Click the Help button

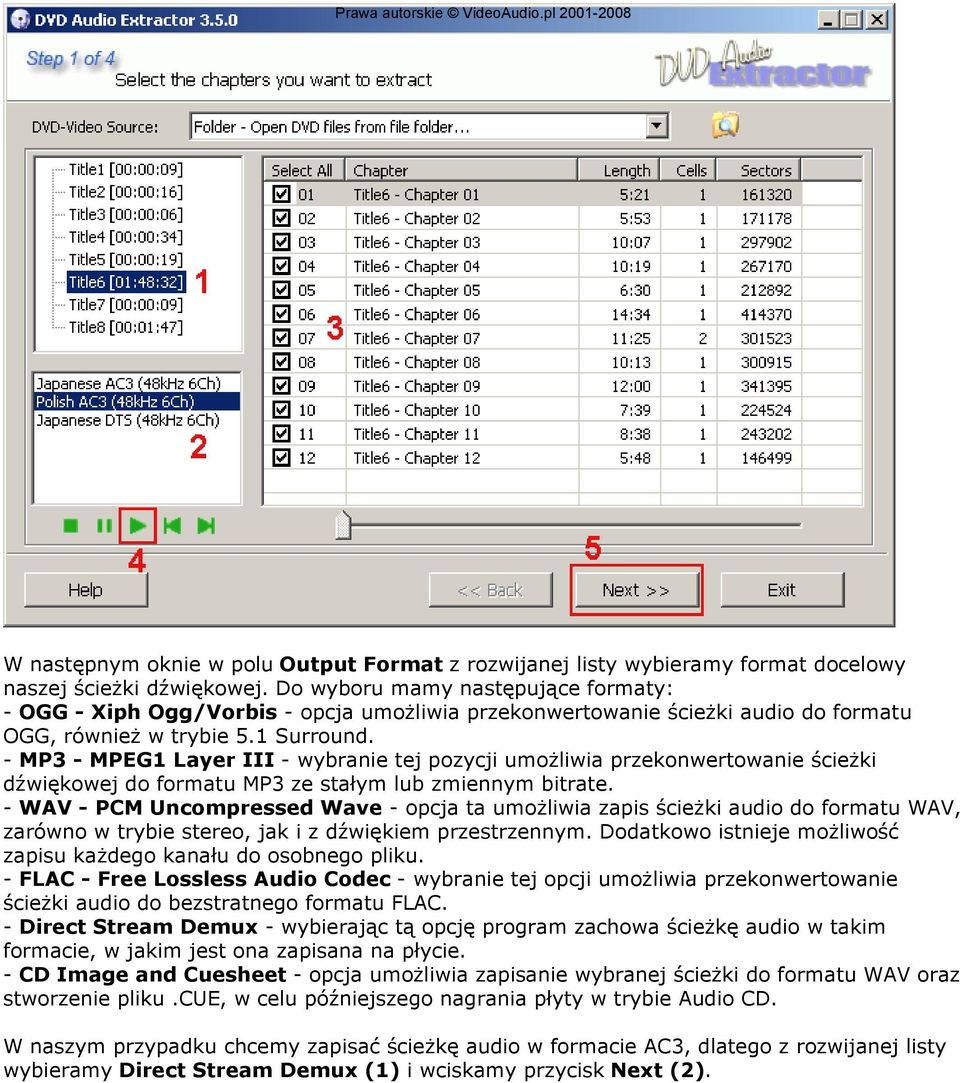[x=86, y=591]
